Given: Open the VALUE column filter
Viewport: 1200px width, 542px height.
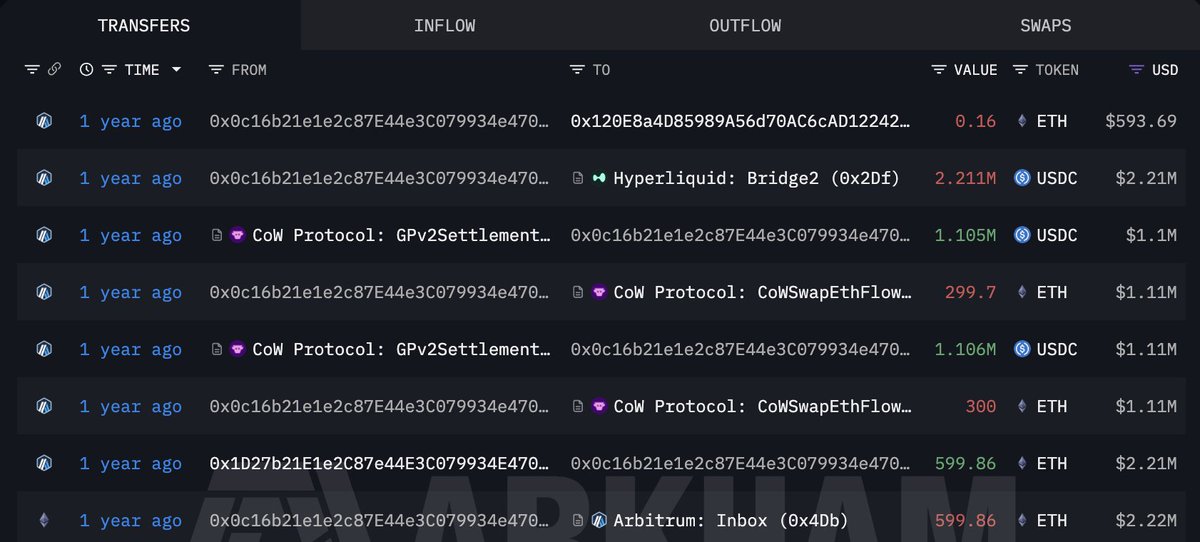Looking at the screenshot, I should pyautogui.click(x=938, y=70).
